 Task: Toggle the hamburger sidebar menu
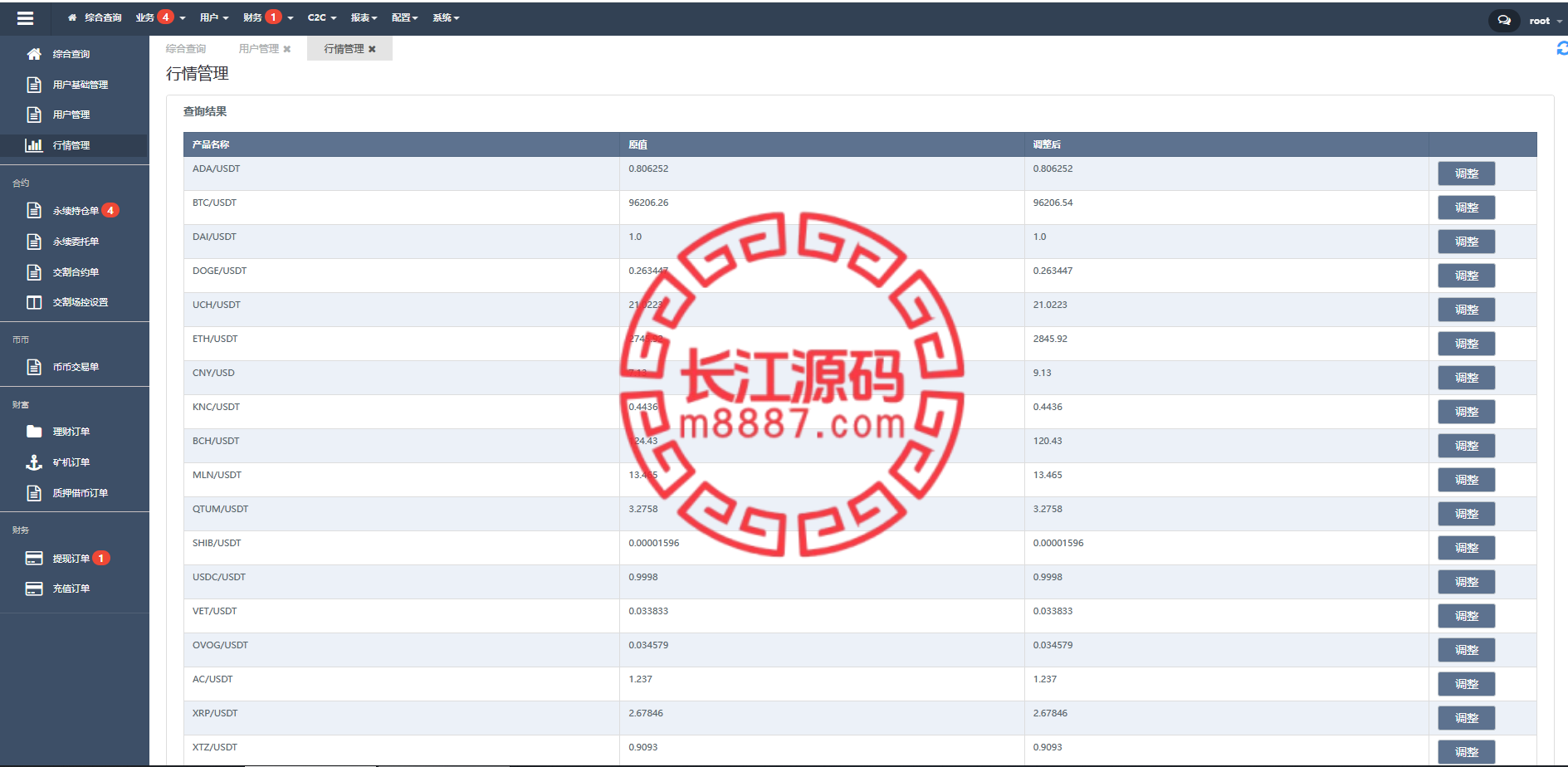[25, 17]
